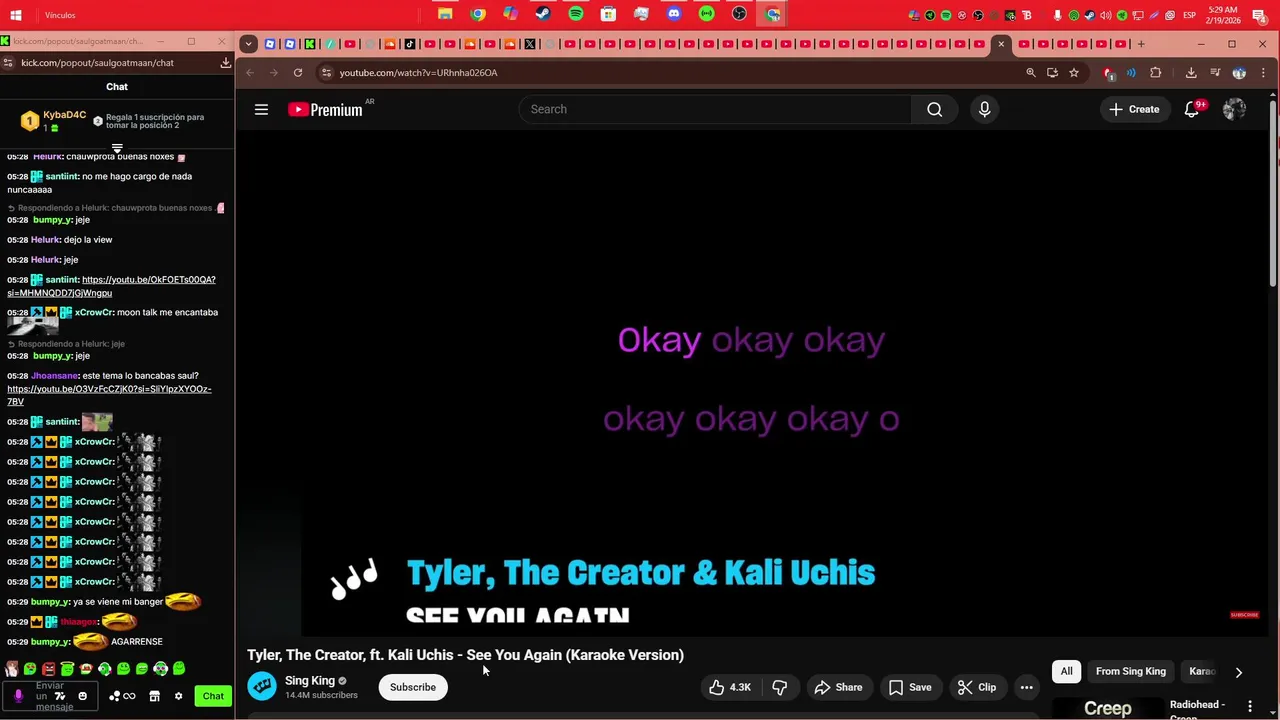The height and width of the screenshot is (720, 1280).
Task: Create a clip of this video
Action: point(976,687)
